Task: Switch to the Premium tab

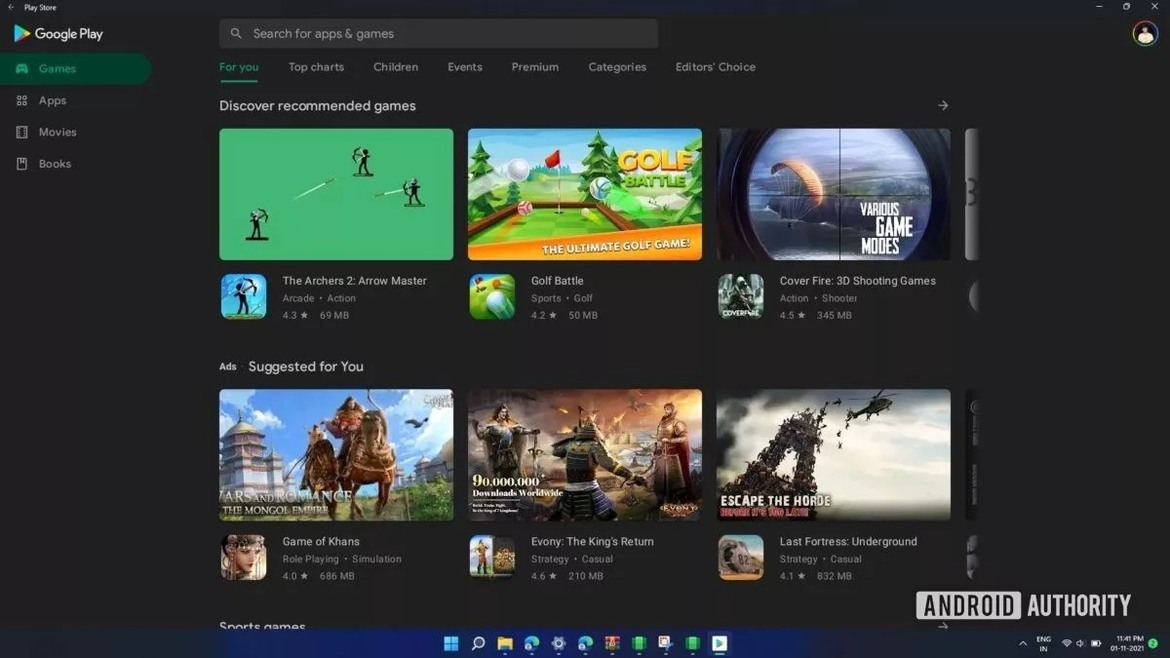Action: point(535,67)
